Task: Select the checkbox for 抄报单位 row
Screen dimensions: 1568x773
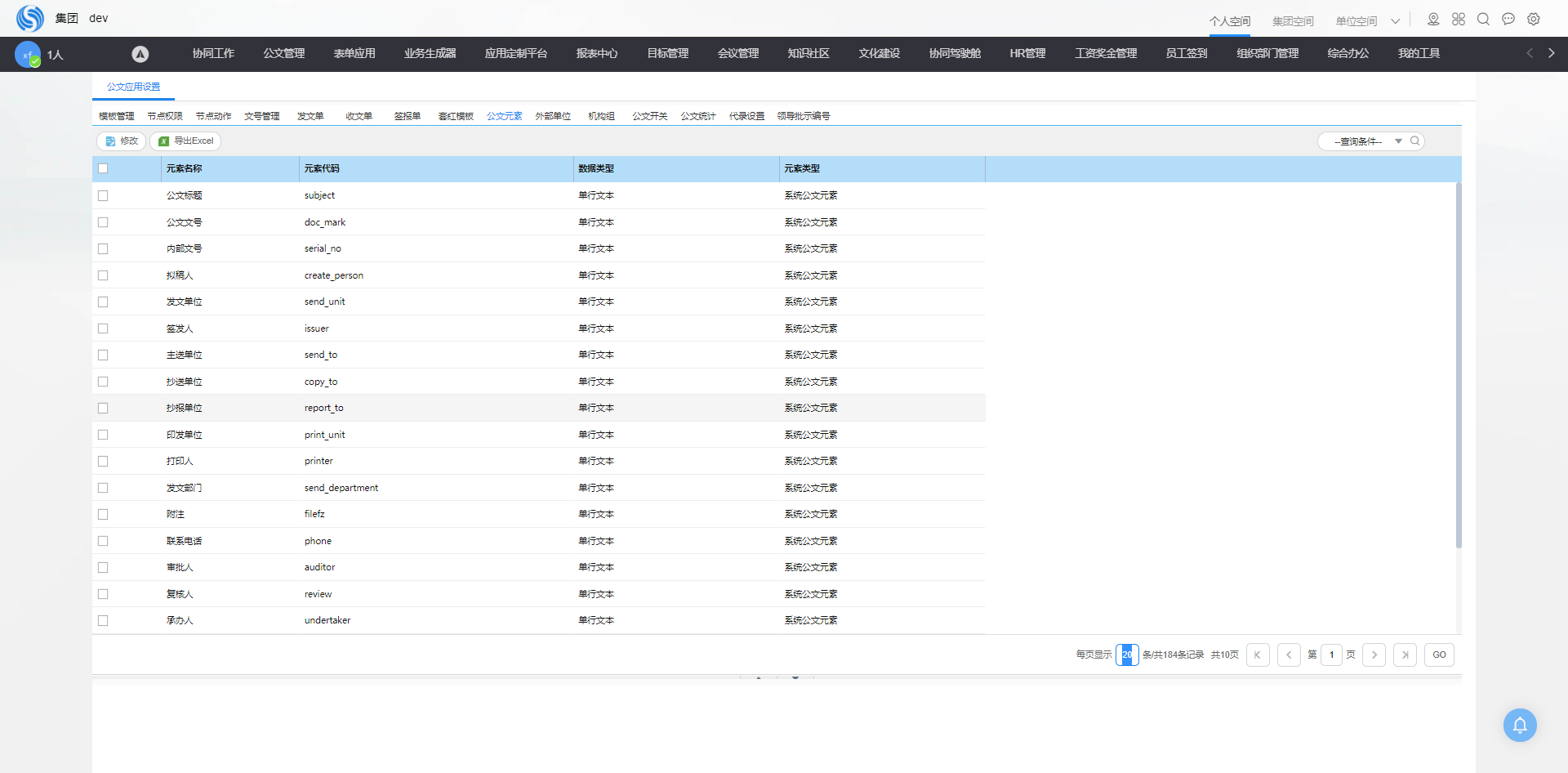Action: (x=103, y=409)
